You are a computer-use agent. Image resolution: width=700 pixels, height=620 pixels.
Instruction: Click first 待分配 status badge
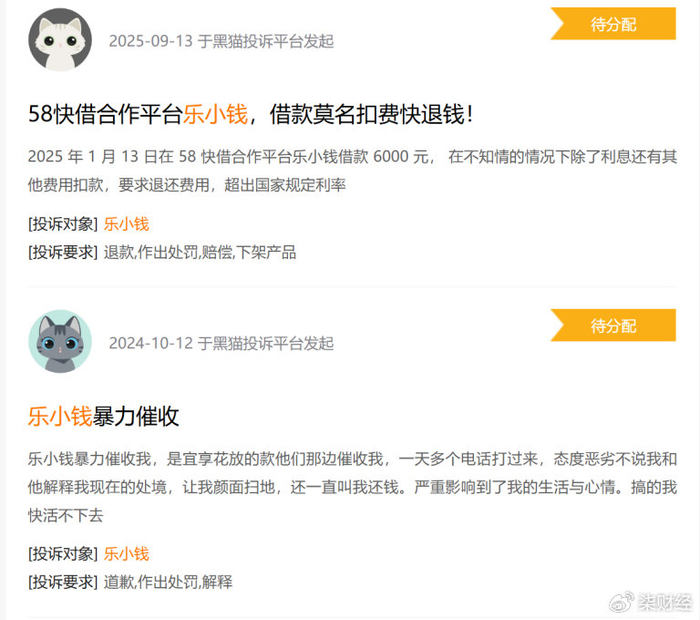[x=613, y=24]
